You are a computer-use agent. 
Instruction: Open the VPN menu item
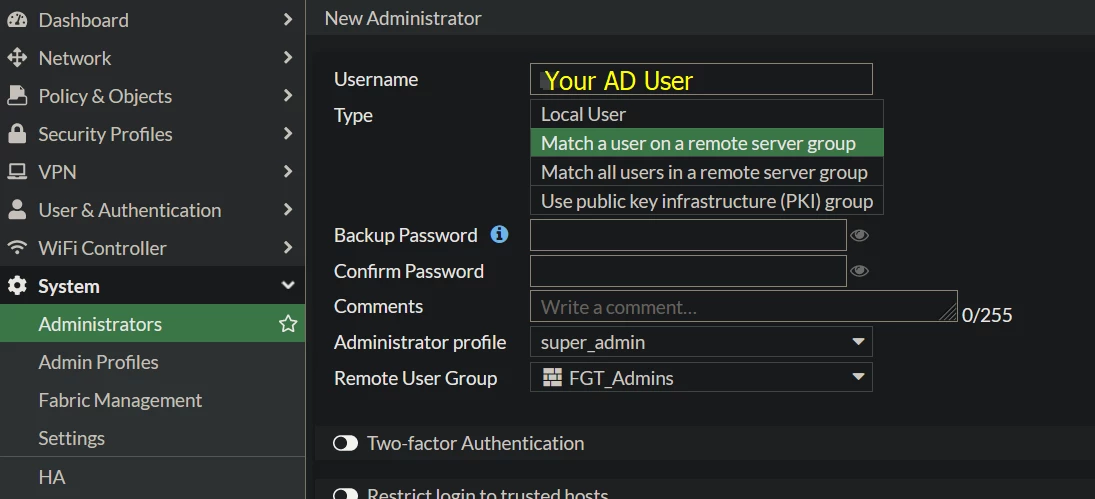pyautogui.click(x=152, y=172)
